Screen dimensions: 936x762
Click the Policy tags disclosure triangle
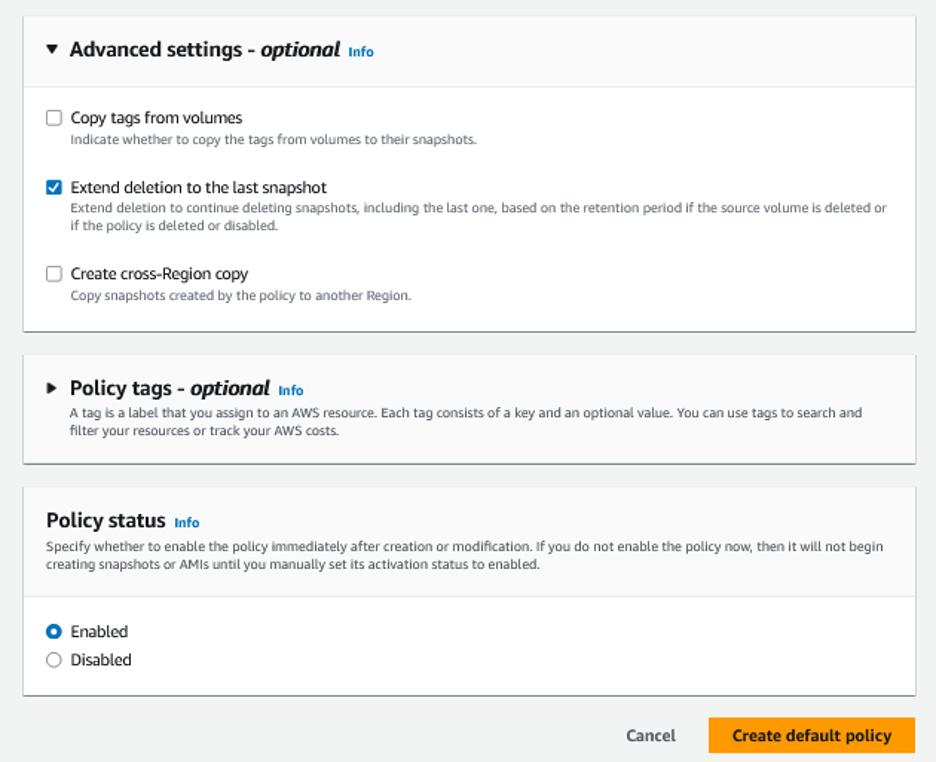(52, 388)
